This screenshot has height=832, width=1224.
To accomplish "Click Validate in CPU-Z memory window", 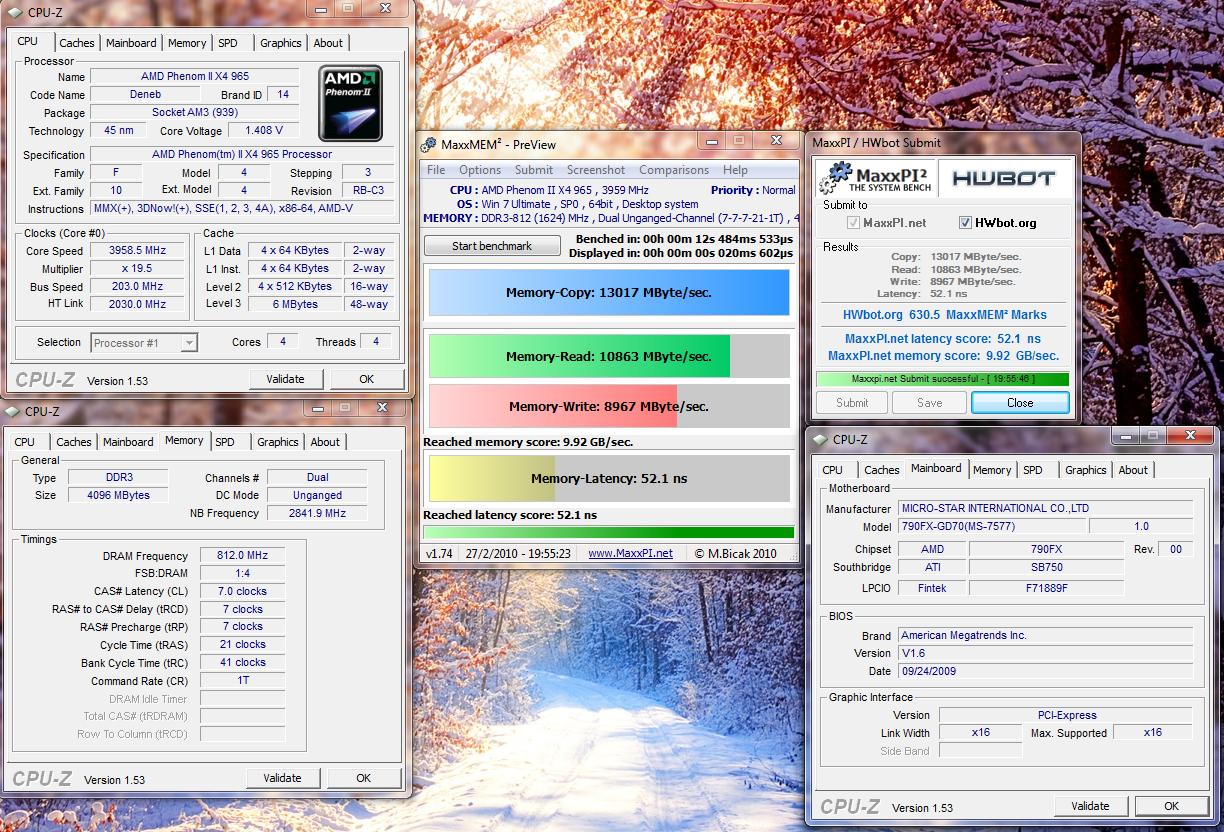I will coord(283,778).
